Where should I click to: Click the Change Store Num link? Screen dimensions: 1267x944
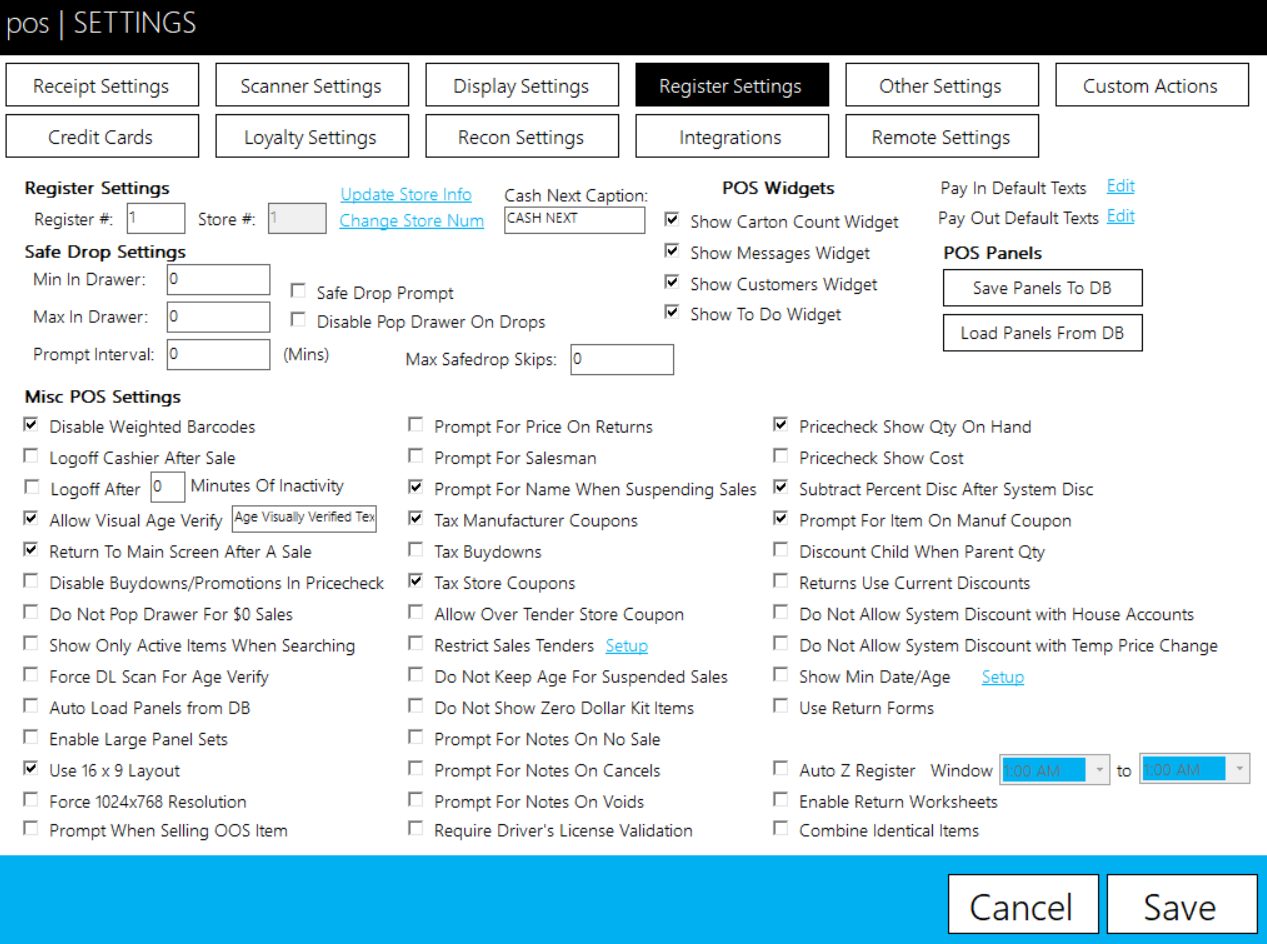(x=412, y=221)
